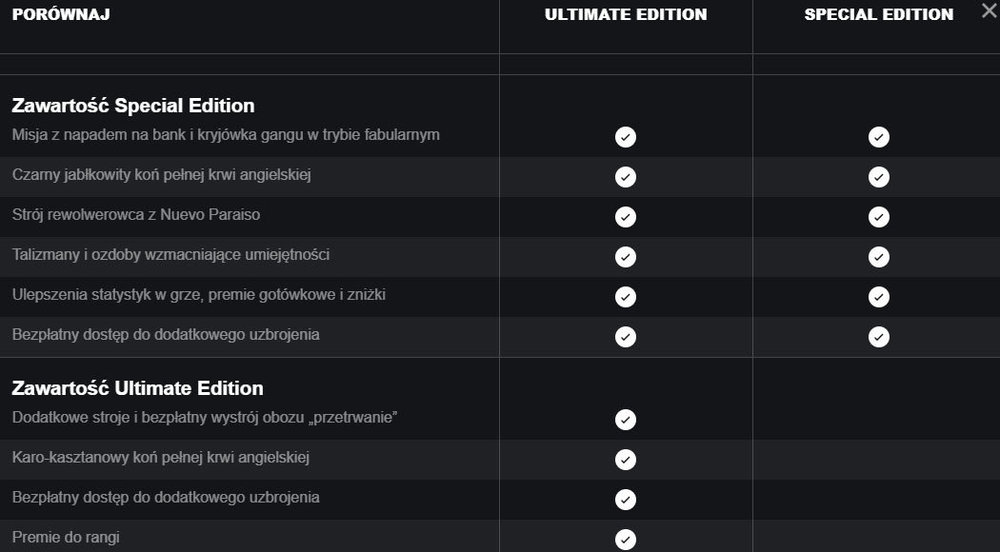Select the Ultimate Edition column header
The height and width of the screenshot is (552, 1000).
[x=626, y=15]
